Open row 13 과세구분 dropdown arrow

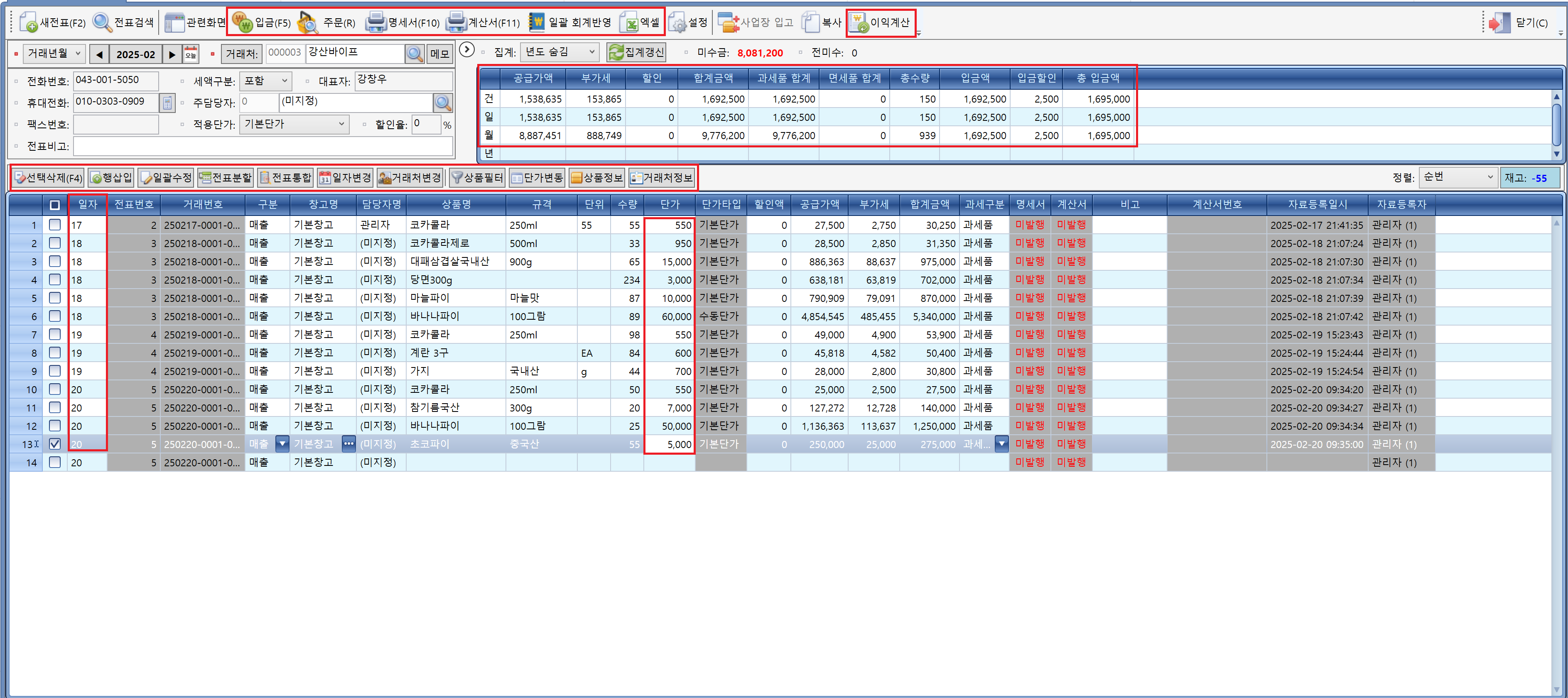pyautogui.click(x=1001, y=443)
